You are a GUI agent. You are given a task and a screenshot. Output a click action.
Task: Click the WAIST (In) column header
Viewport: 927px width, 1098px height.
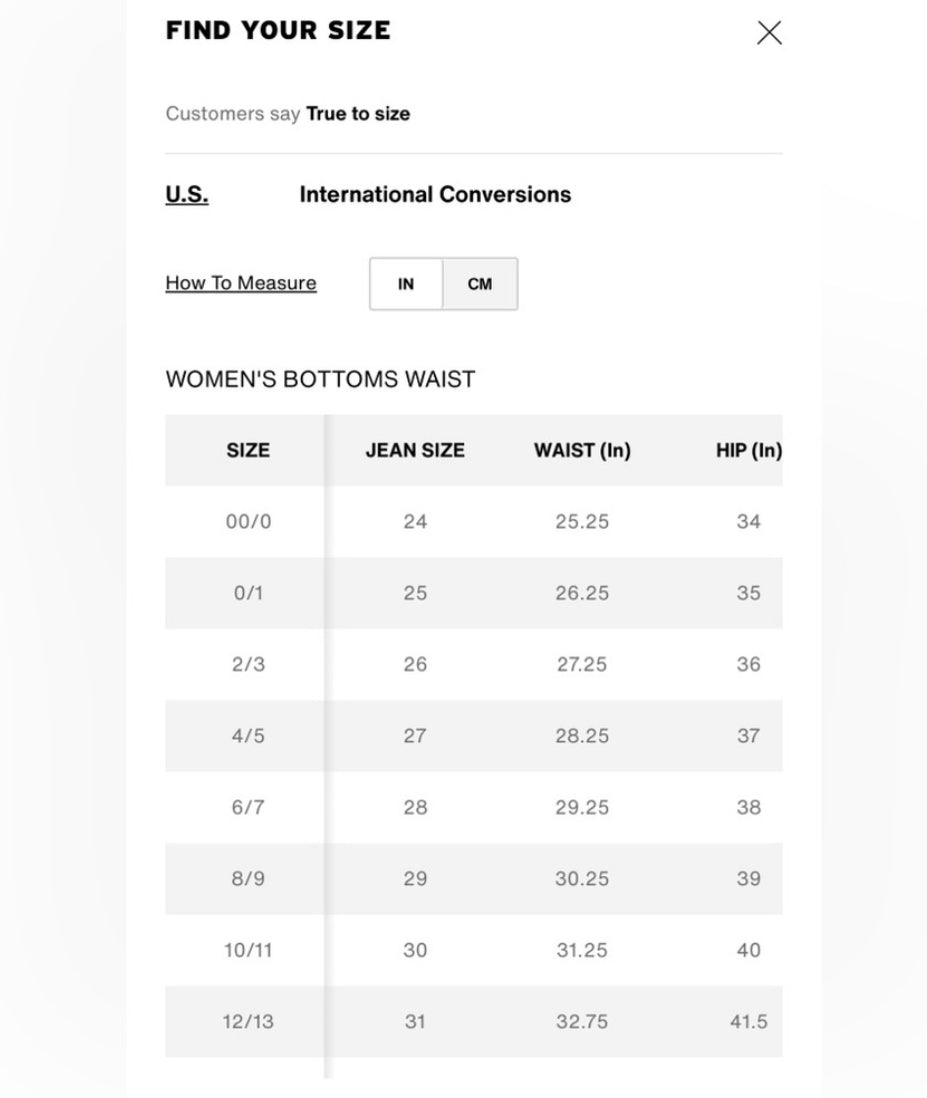[x=582, y=450]
